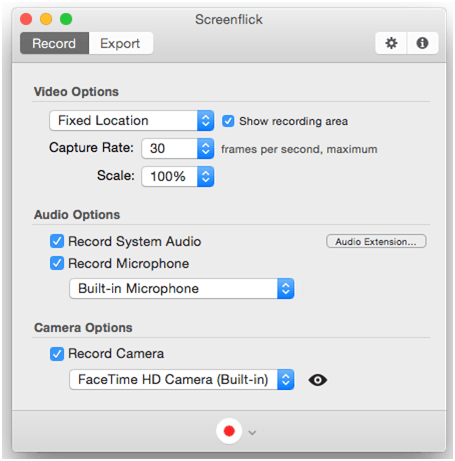455x461 pixels.
Task: Zoom the window with the green button
Action: coord(66,19)
